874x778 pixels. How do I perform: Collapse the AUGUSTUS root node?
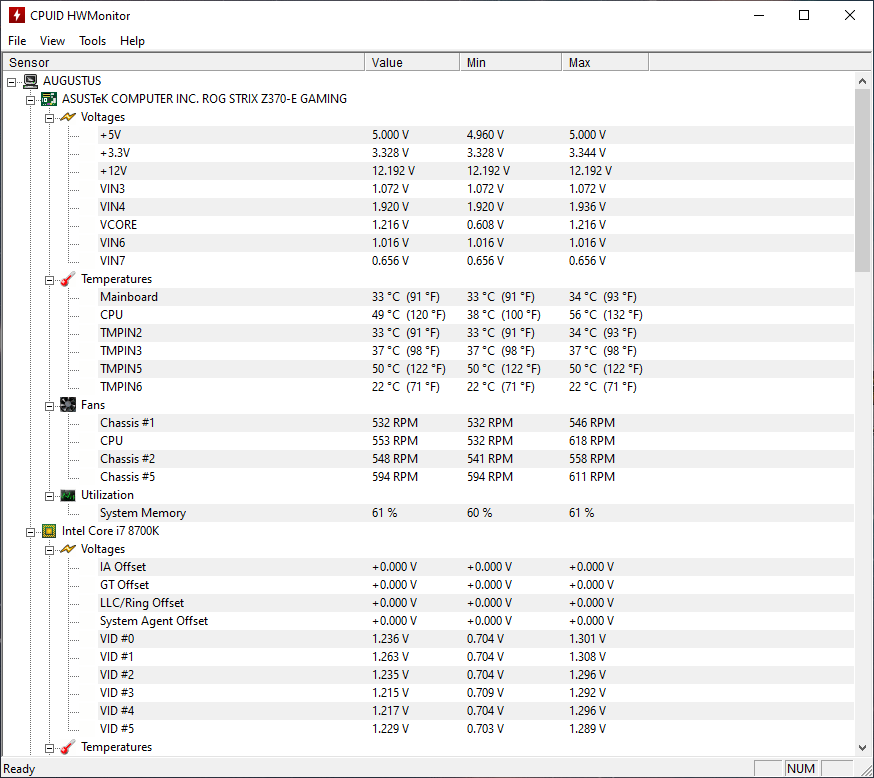[12, 82]
